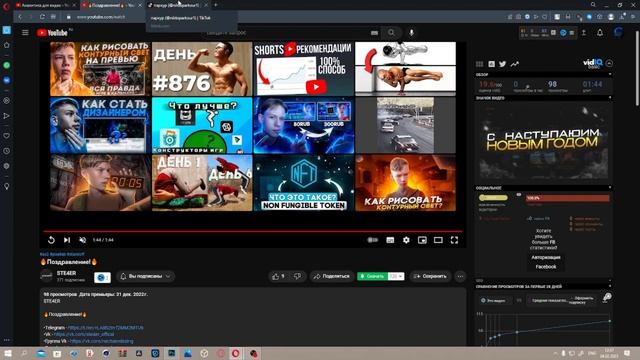Open YouTube notifications bell
640x360 pixels.
[x=600, y=33]
